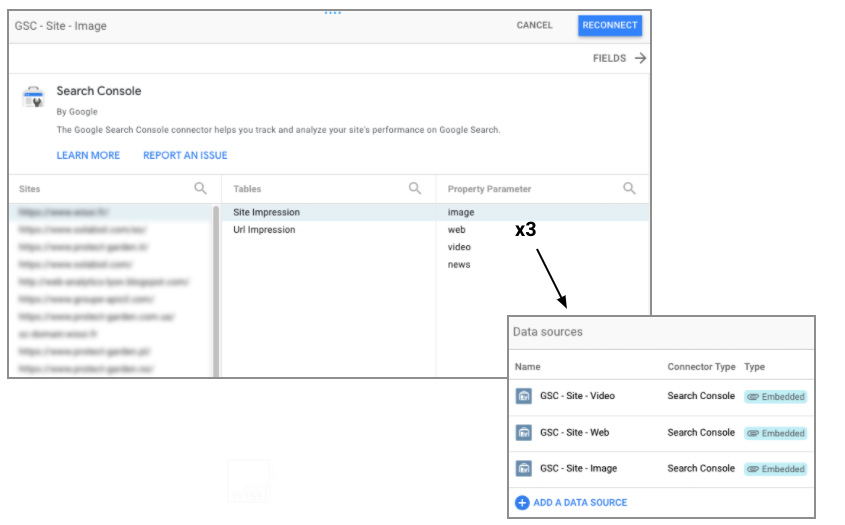Click the GSC - Site - Web data source icon
The image size is (845, 525).
point(523,433)
